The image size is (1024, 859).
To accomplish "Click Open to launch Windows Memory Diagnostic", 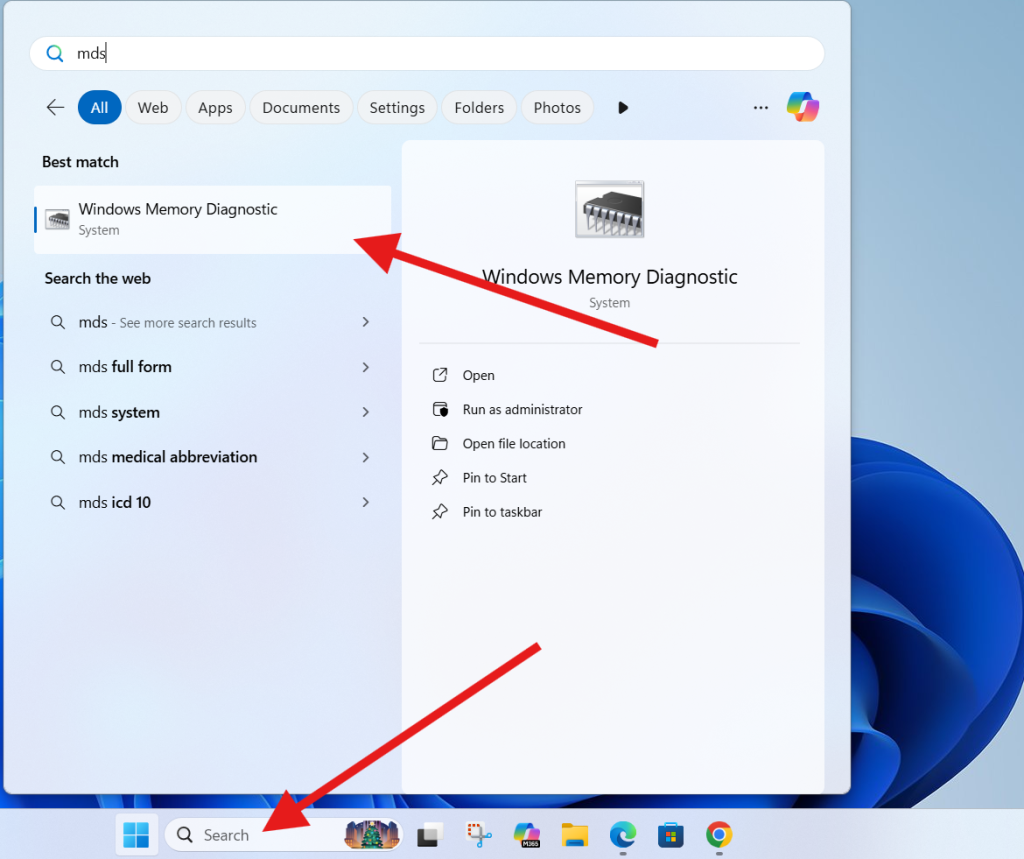I will pyautogui.click(x=477, y=375).
